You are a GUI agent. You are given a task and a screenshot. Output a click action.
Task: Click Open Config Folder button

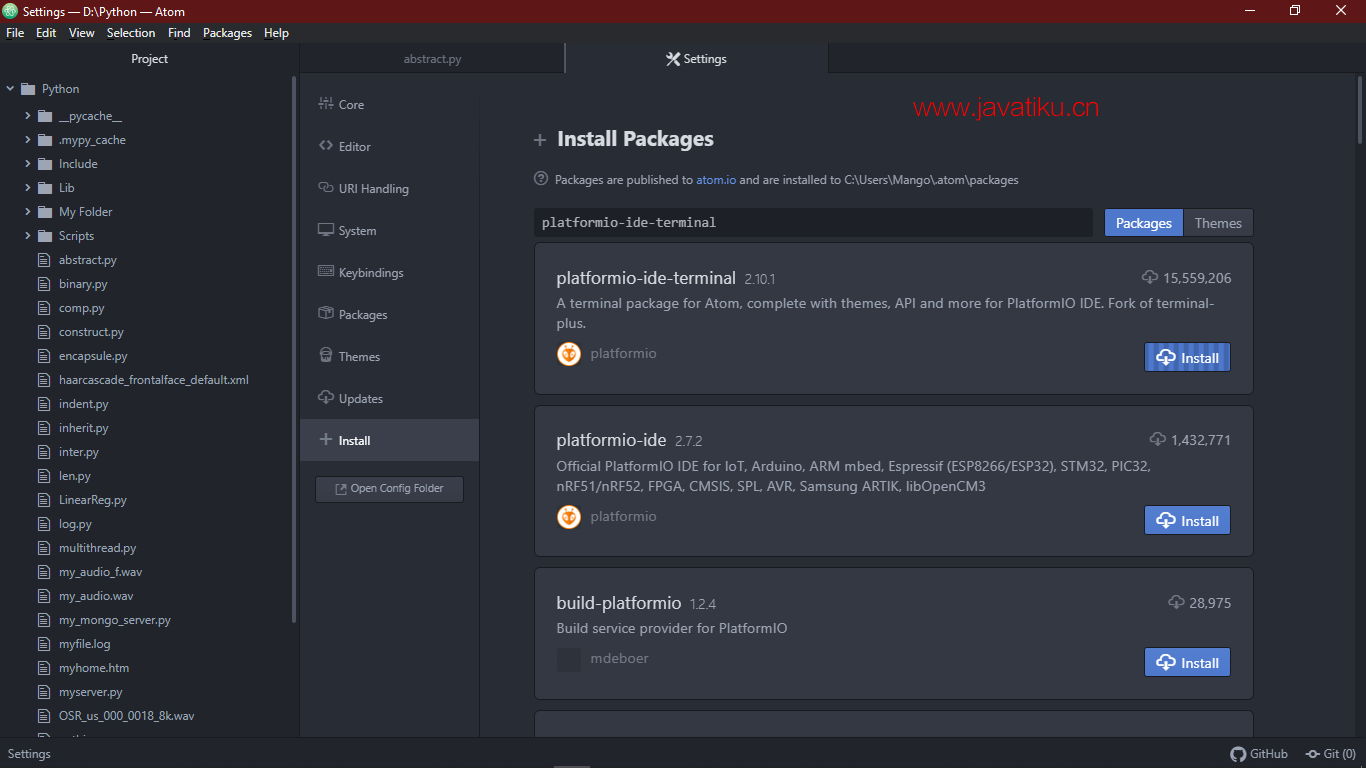click(x=389, y=489)
